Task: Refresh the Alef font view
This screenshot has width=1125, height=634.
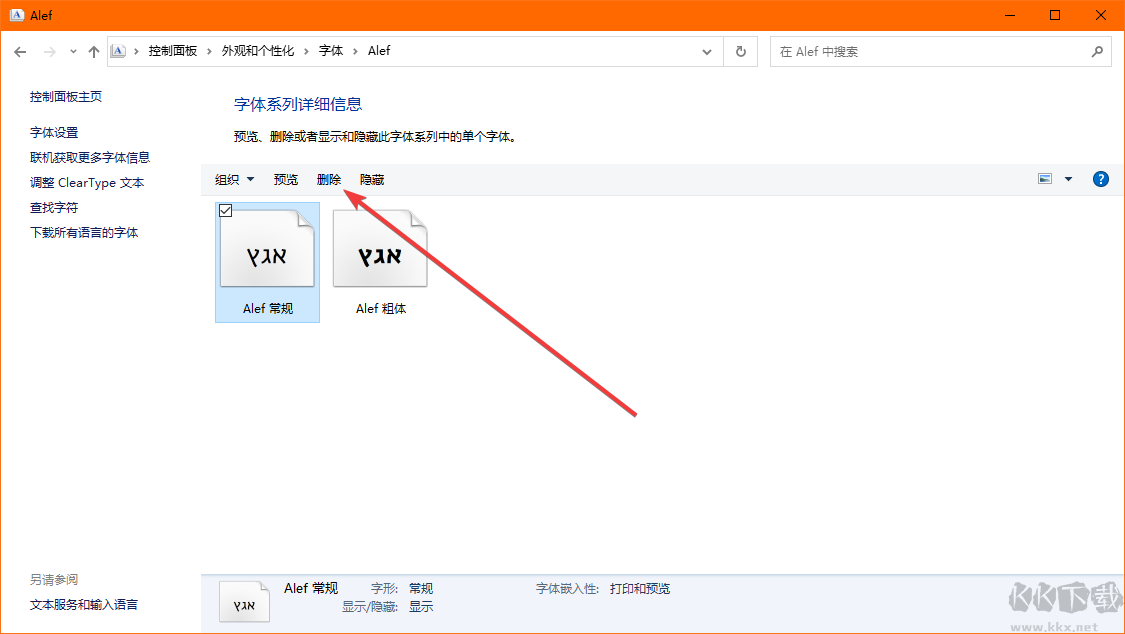Action: 740,51
